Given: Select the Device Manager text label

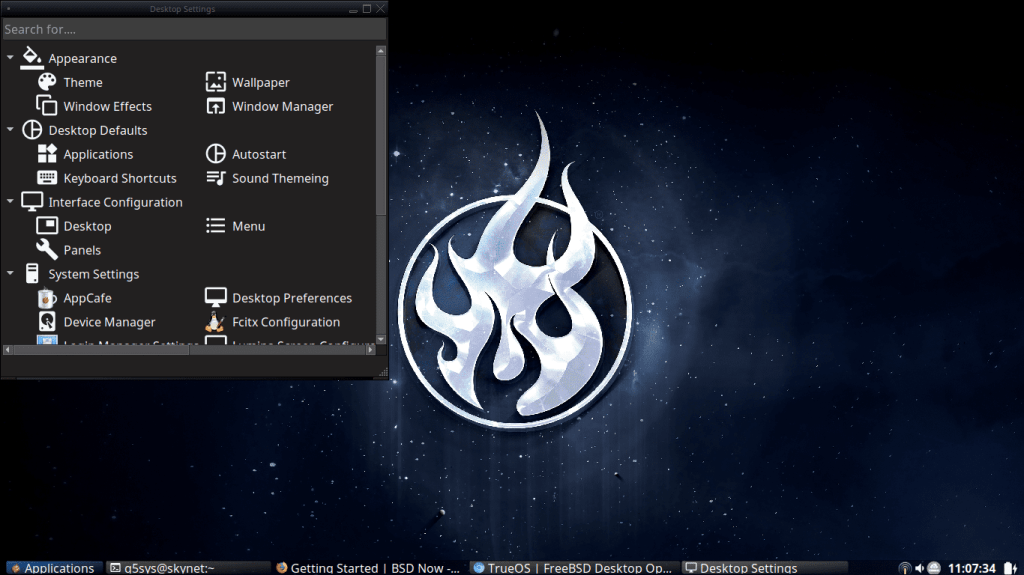Looking at the screenshot, I should coord(109,322).
